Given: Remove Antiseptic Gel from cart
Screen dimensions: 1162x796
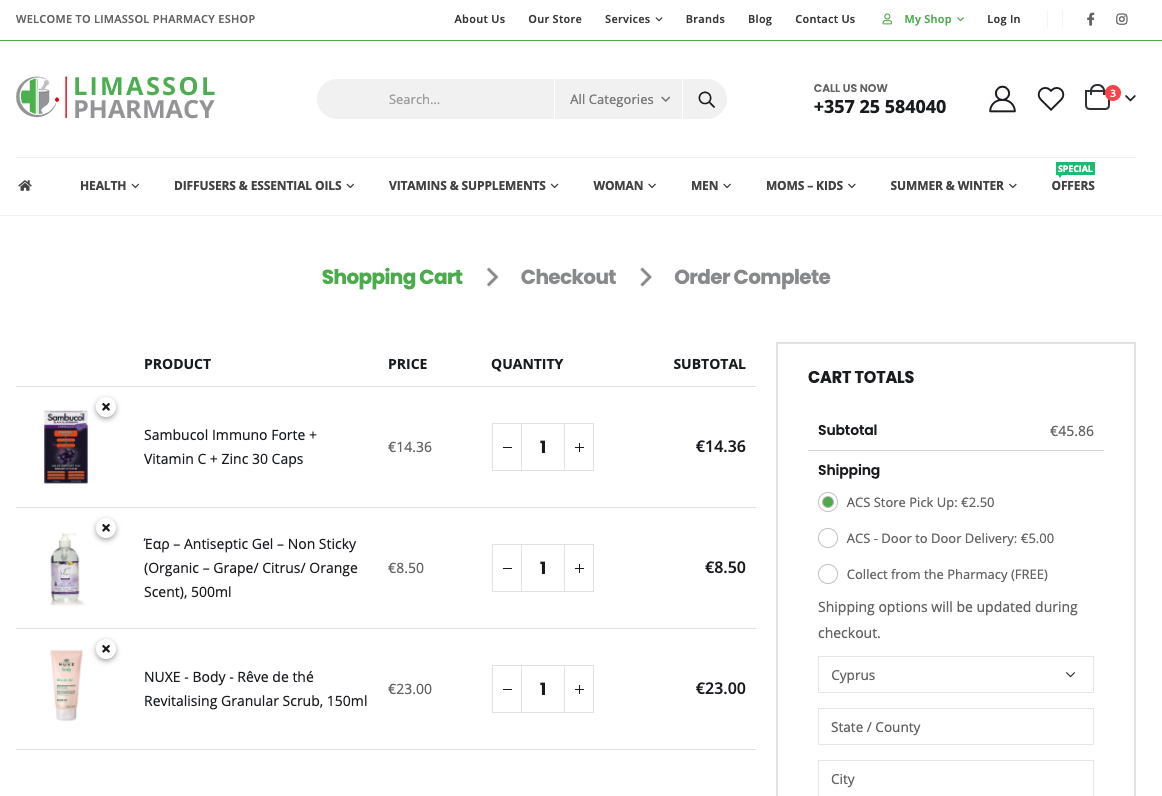Looking at the screenshot, I should coord(106,528).
